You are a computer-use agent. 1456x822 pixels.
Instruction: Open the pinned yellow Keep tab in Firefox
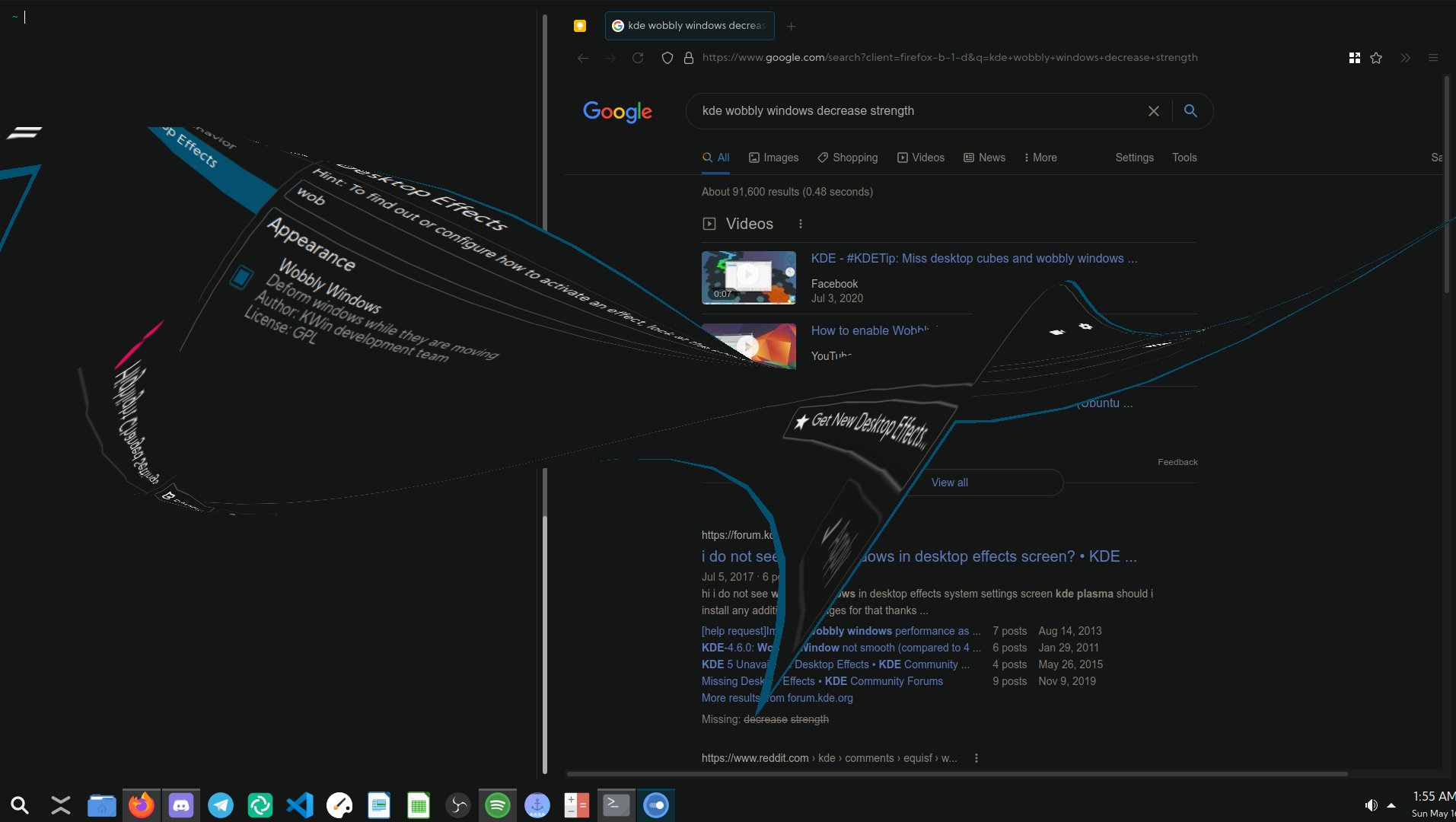[x=580, y=26]
